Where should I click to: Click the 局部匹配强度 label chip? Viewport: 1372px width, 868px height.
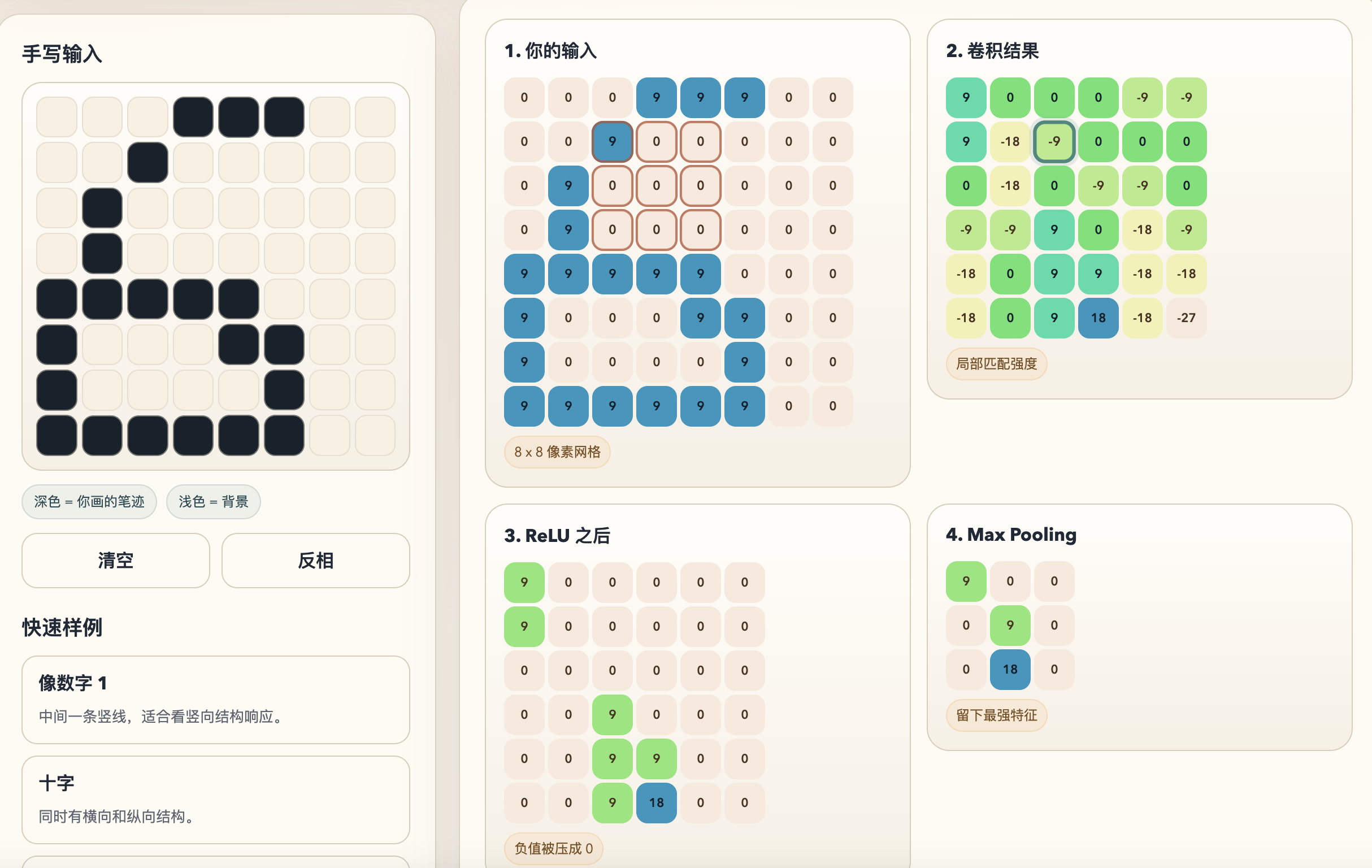tap(996, 363)
